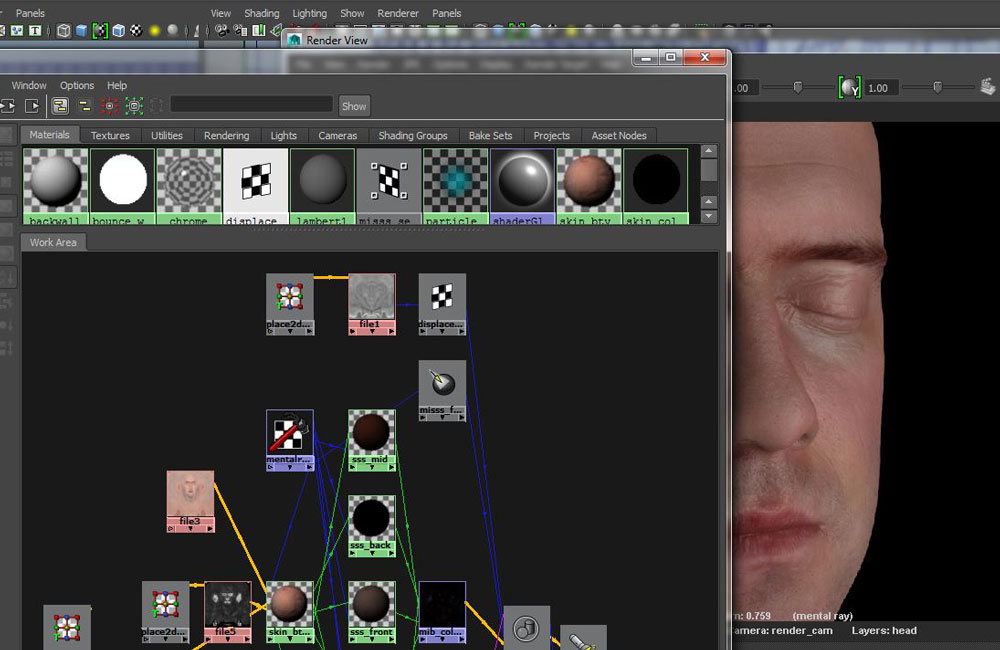Open the Lighting menu in viewport panel

309,13
